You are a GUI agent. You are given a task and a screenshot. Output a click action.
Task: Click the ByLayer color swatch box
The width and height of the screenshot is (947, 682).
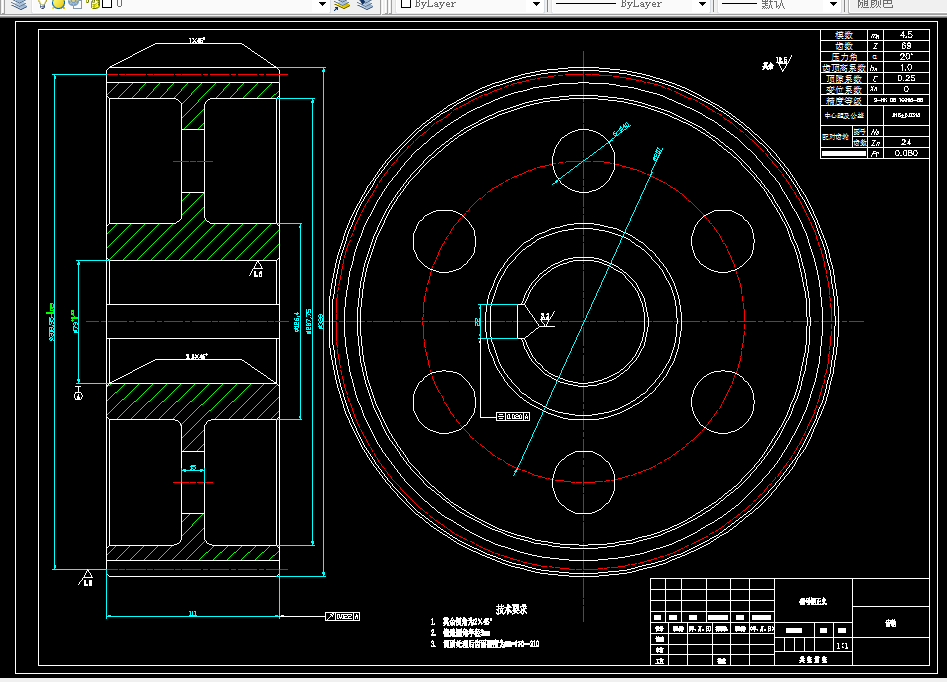tap(406, 4)
